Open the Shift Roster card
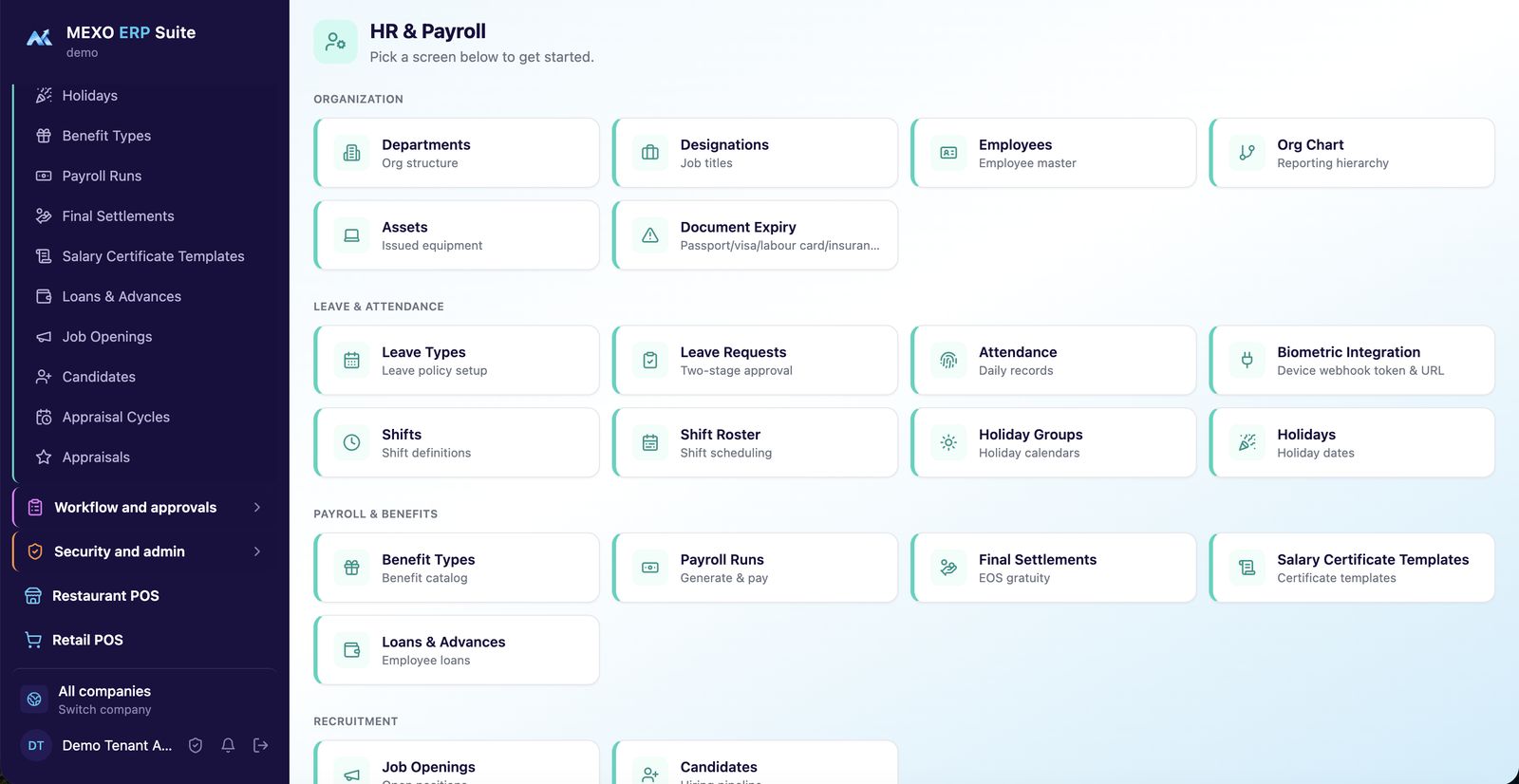 pyautogui.click(x=756, y=442)
